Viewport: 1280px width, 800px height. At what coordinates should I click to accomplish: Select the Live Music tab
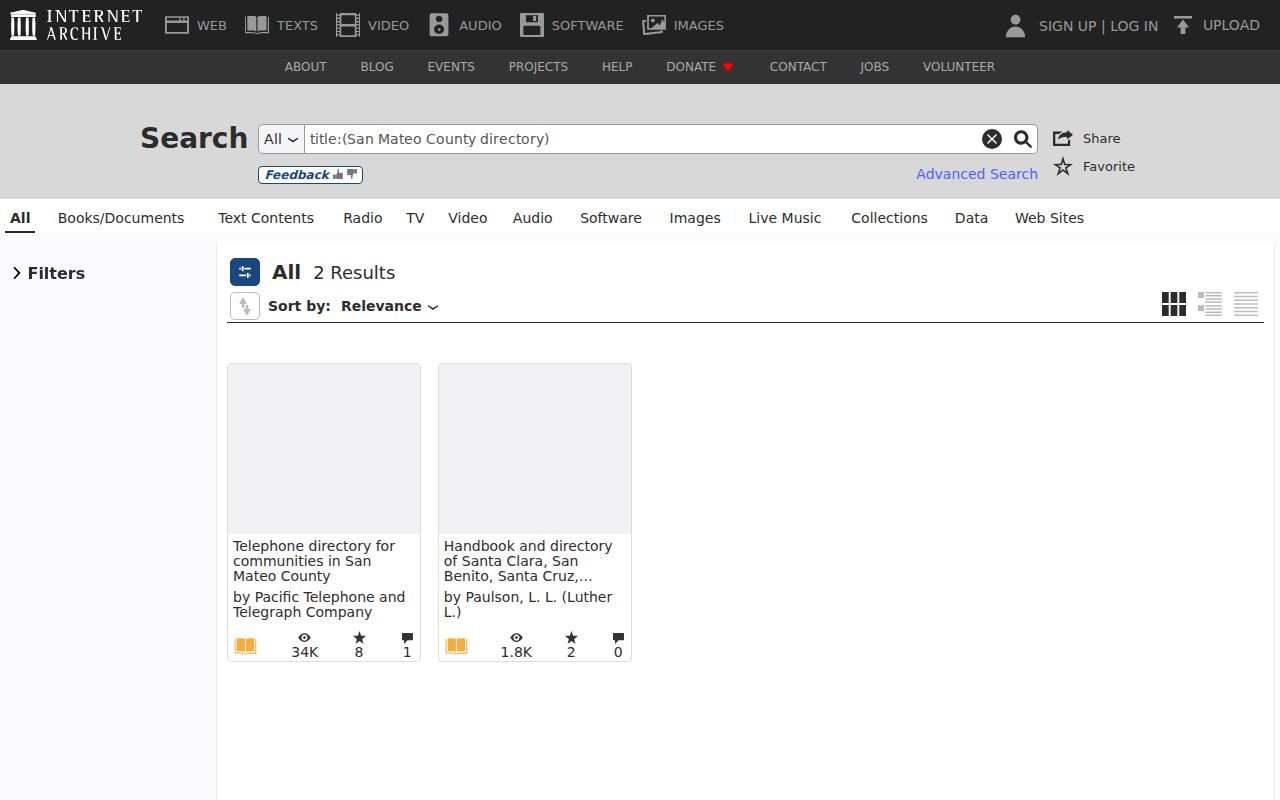click(785, 218)
